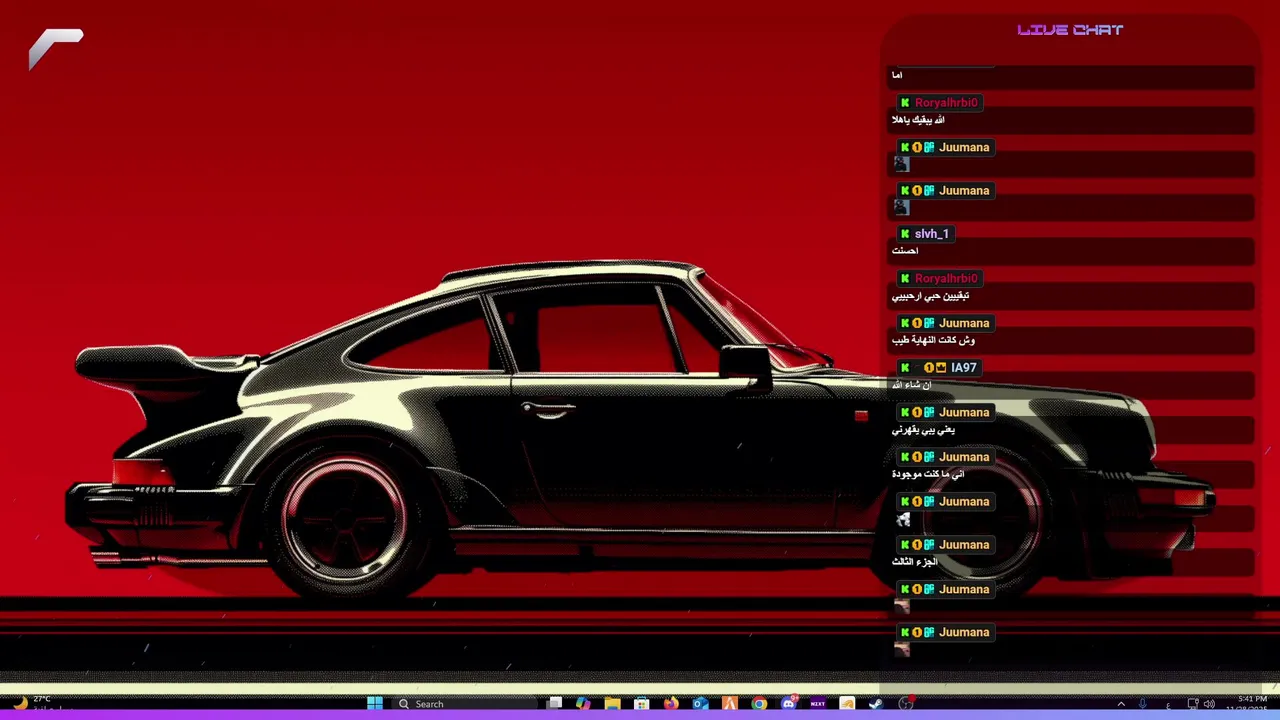
Task: Click the taskbar Search box
Action: tap(467, 704)
